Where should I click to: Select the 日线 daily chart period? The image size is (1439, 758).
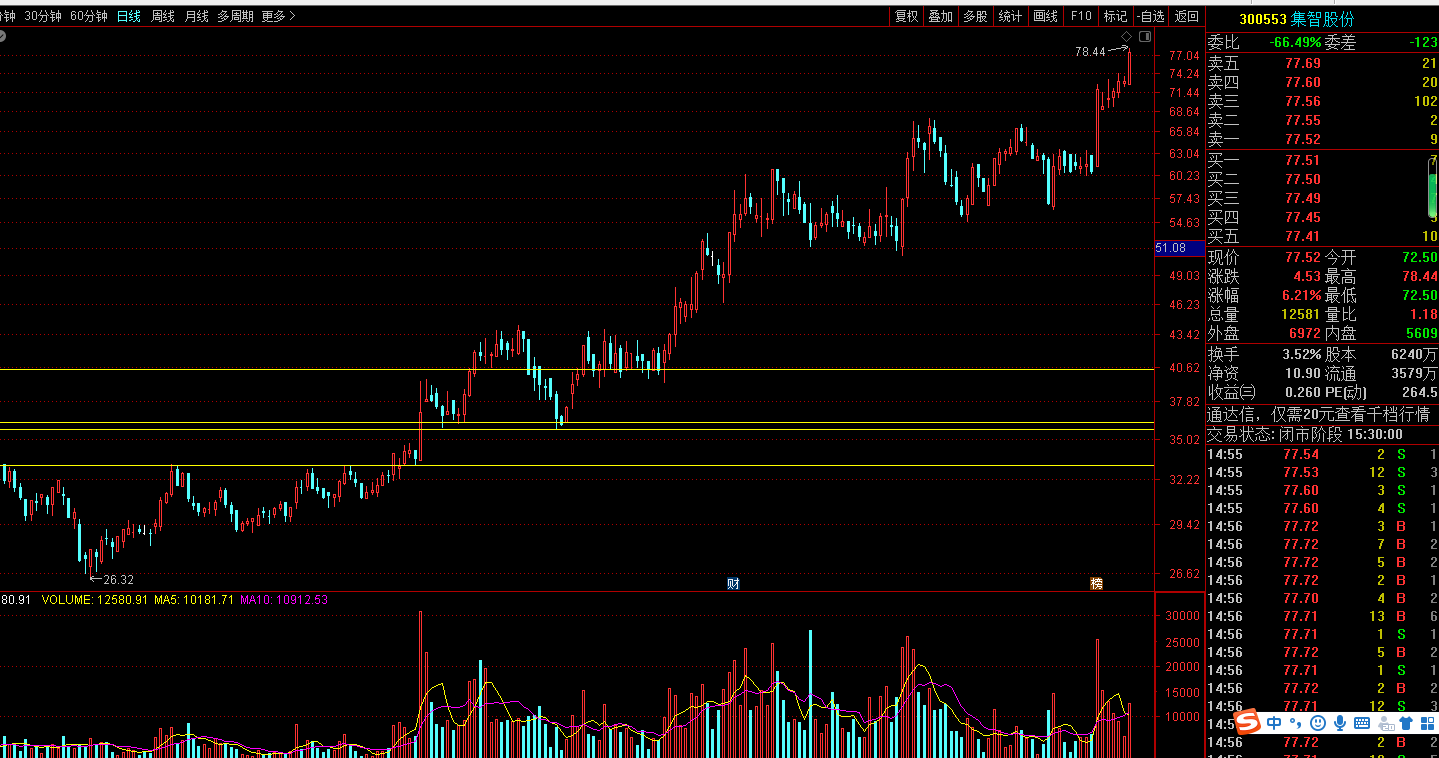point(128,16)
